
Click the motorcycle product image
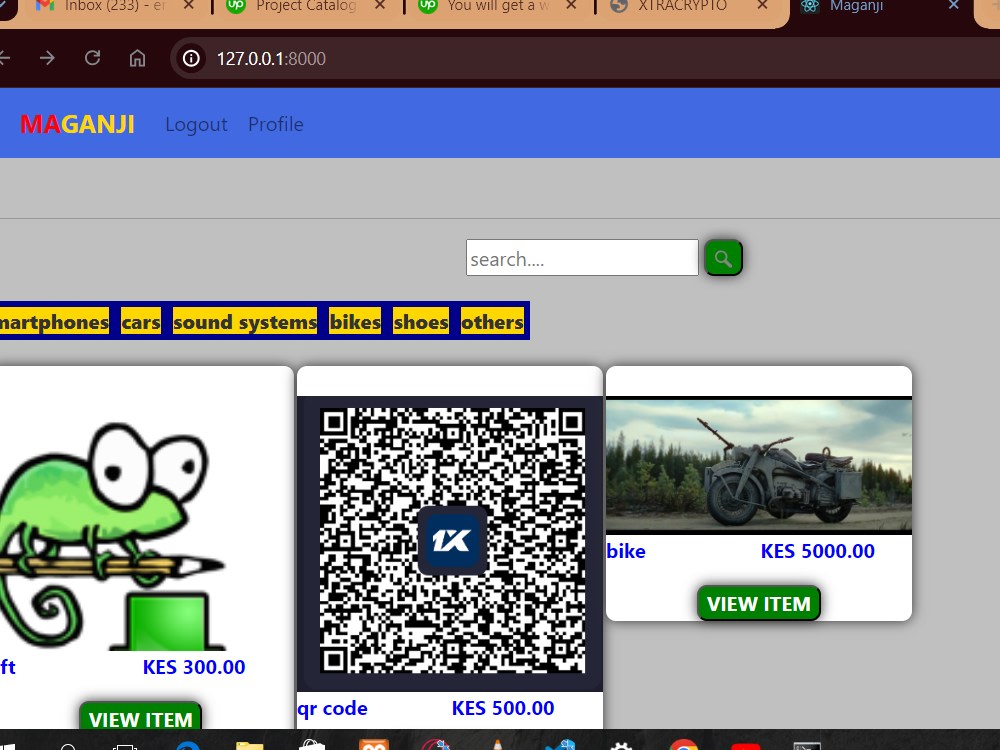coord(759,466)
